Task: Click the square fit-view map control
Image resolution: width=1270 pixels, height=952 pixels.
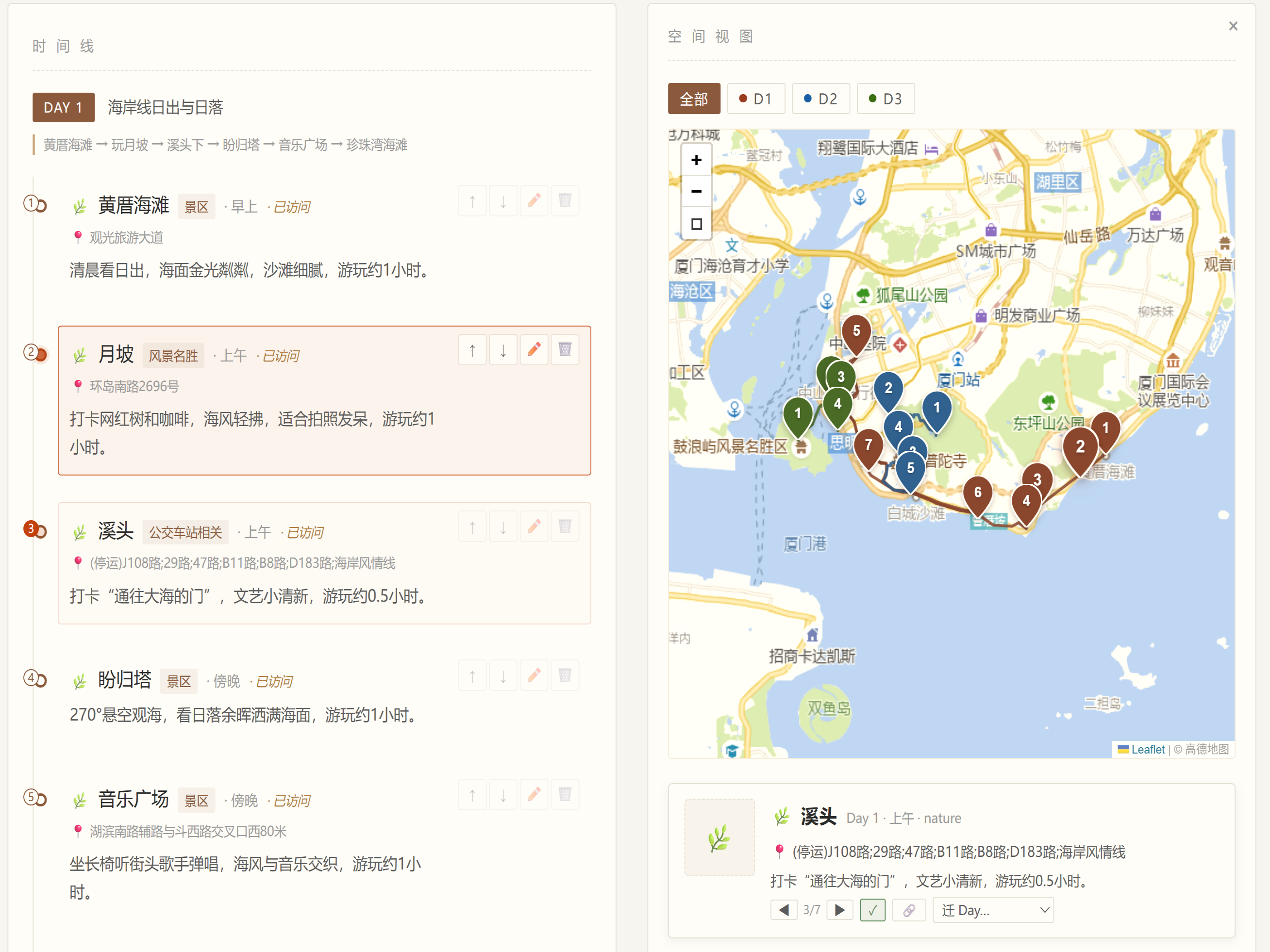Action: [x=697, y=224]
